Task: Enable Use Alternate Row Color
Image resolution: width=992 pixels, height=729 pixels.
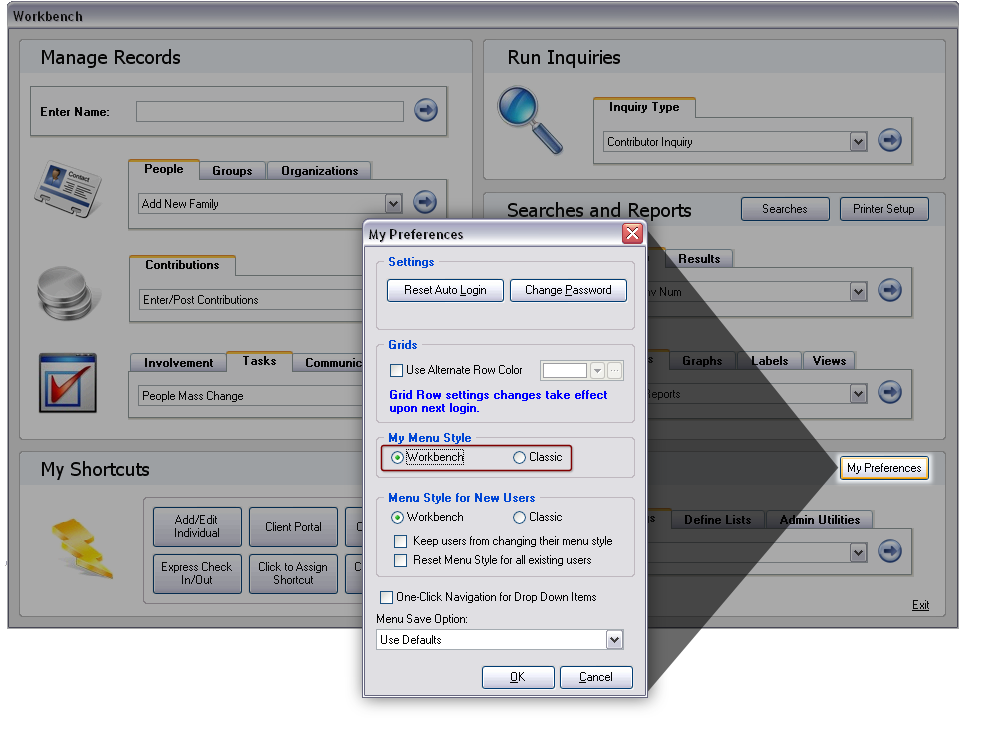Action: [x=397, y=370]
